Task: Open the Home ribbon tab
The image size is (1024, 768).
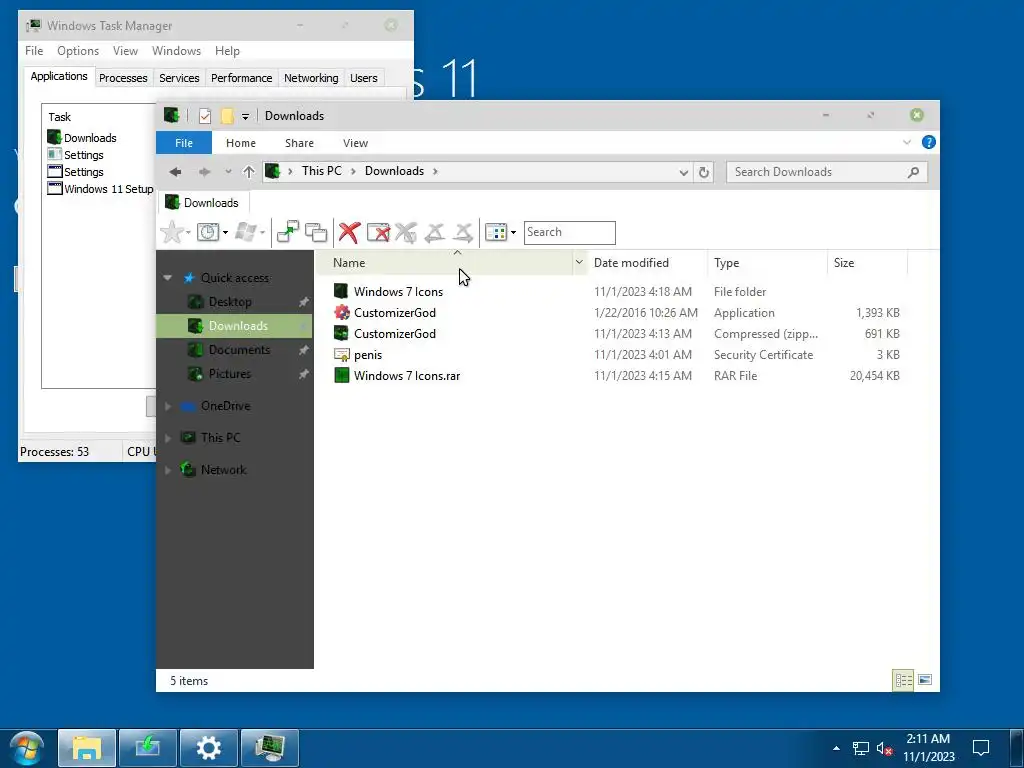Action: coord(241,143)
